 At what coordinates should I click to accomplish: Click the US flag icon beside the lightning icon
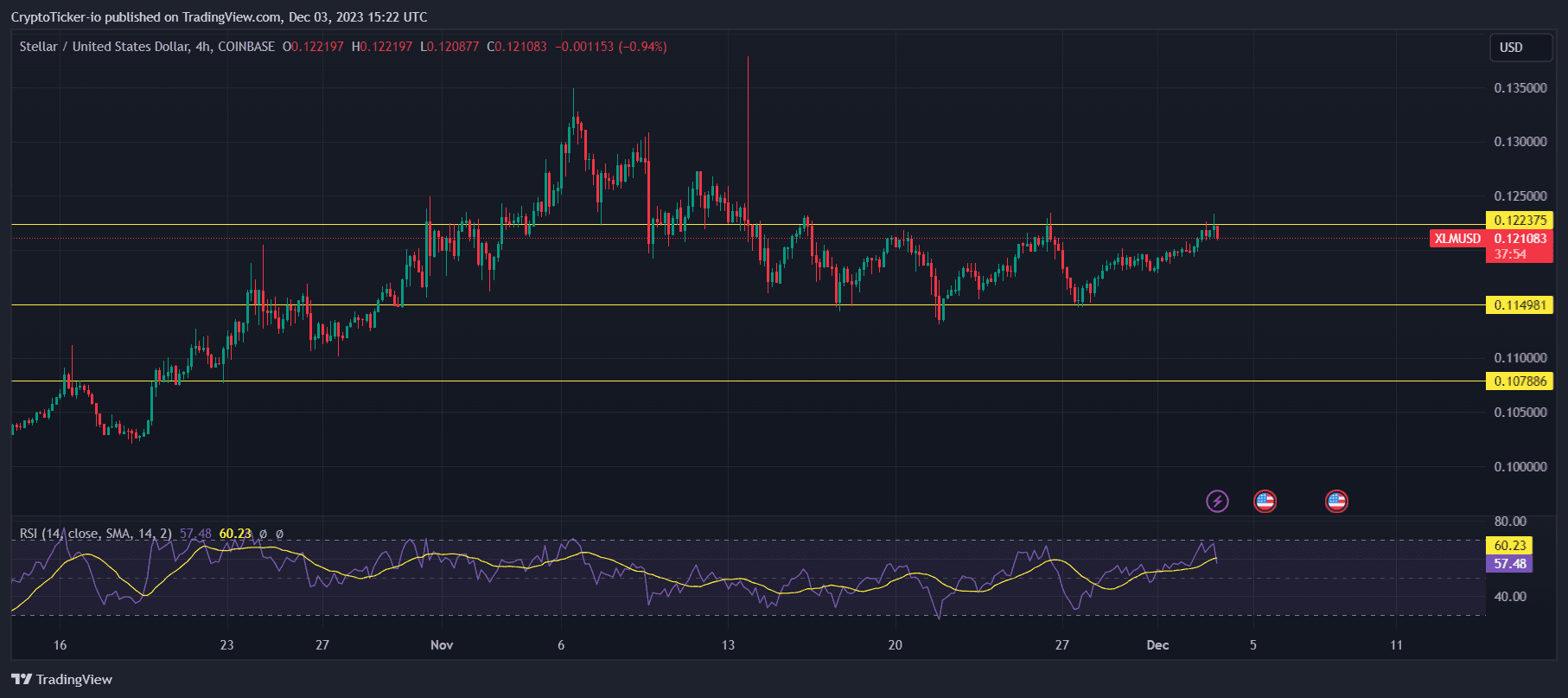[1265, 501]
